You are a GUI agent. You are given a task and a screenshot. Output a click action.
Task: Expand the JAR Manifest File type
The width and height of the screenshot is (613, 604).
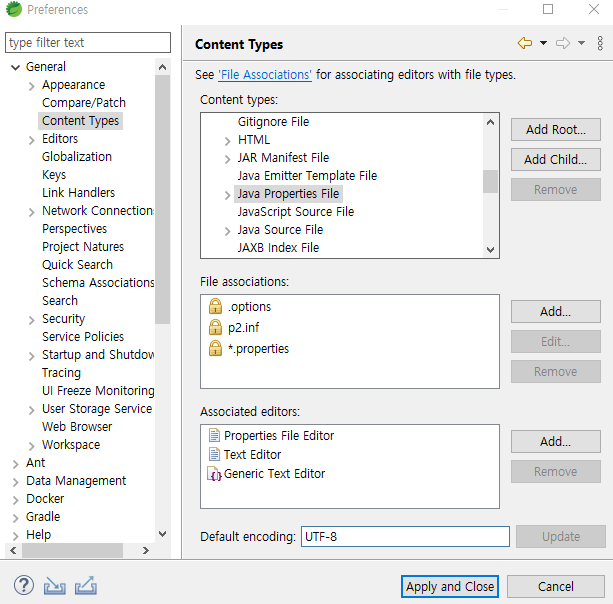point(228,159)
